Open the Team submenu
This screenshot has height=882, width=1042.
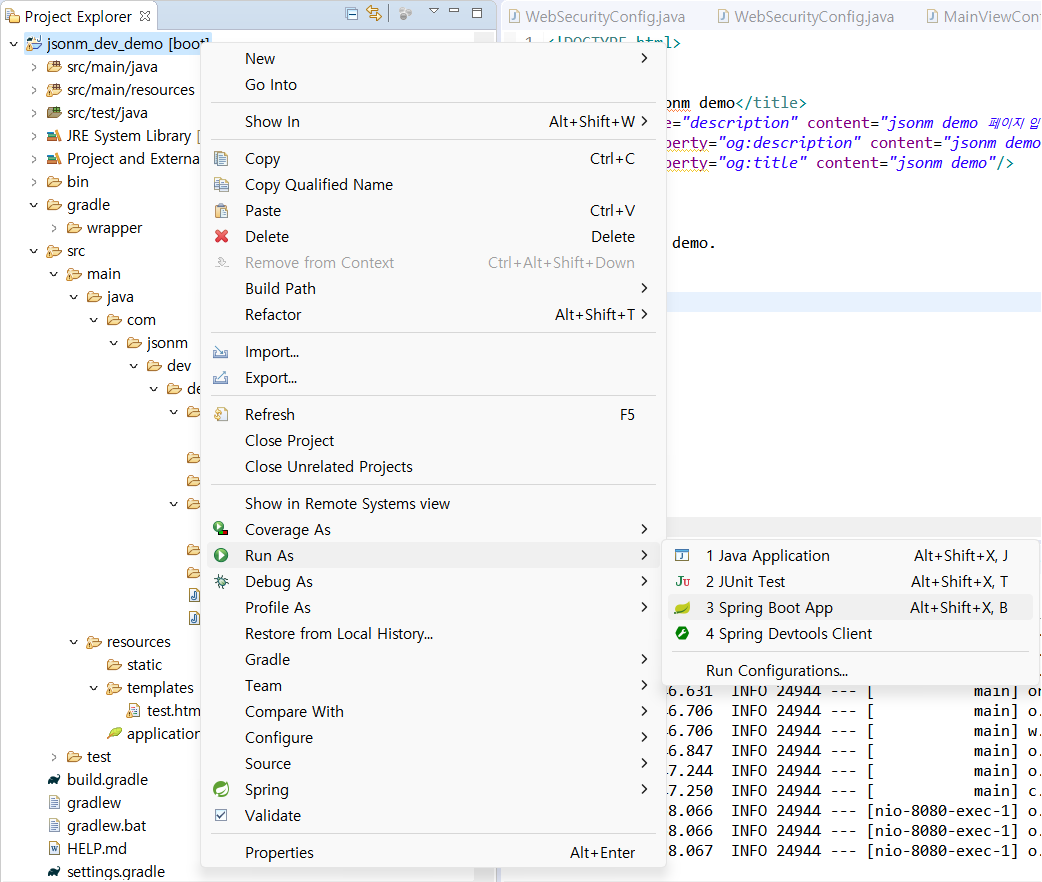(x=433, y=685)
